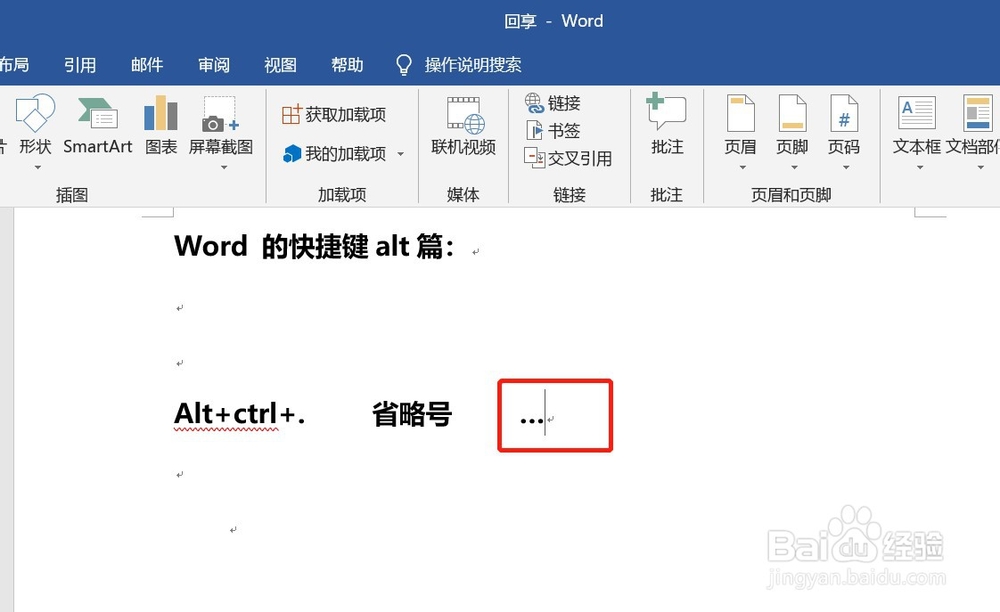This screenshot has height=612, width=1000.
Task: Expand the Shapes dropdown arrow
Action: pos(38,168)
